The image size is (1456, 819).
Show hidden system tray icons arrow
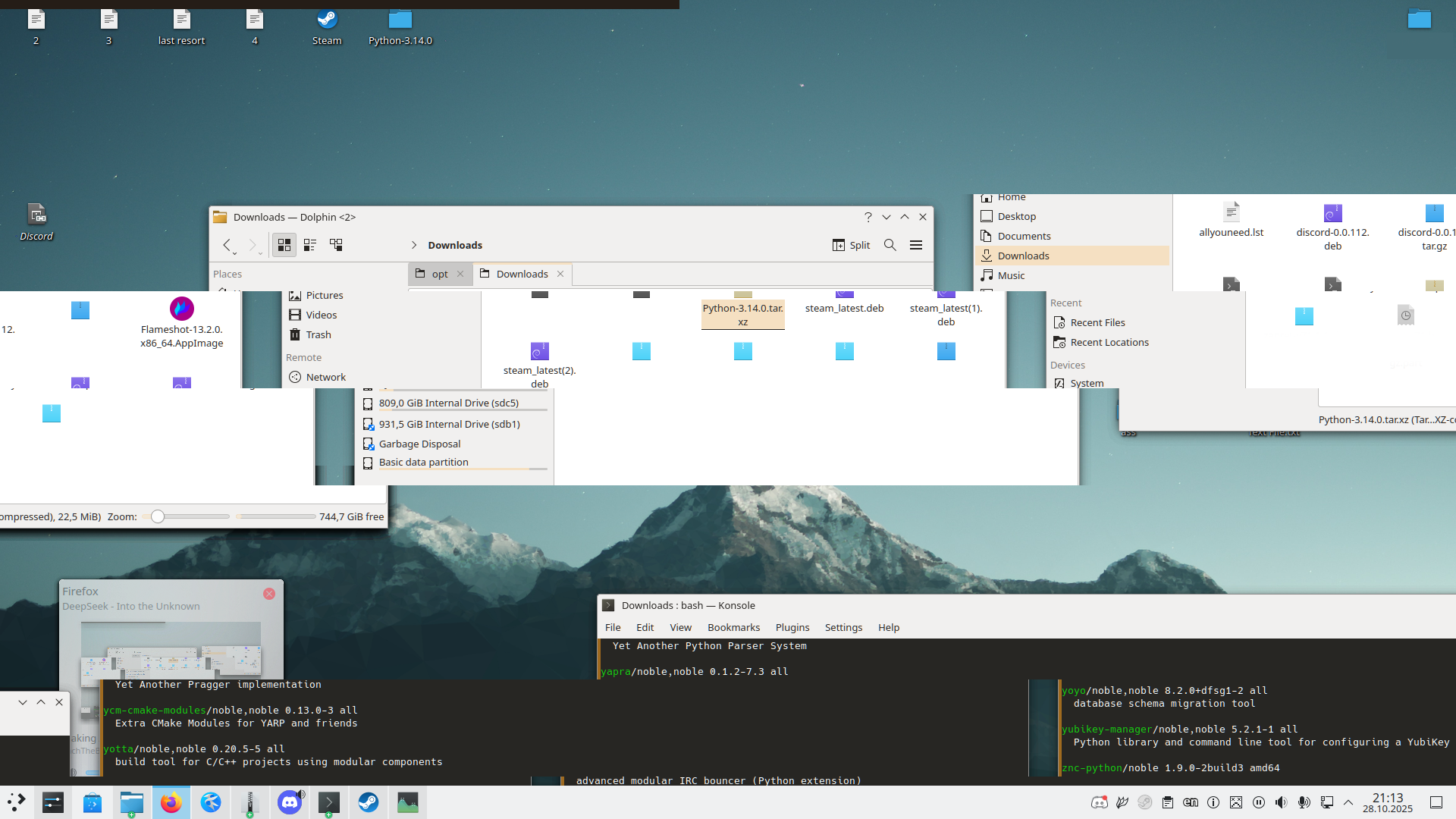tap(1348, 802)
